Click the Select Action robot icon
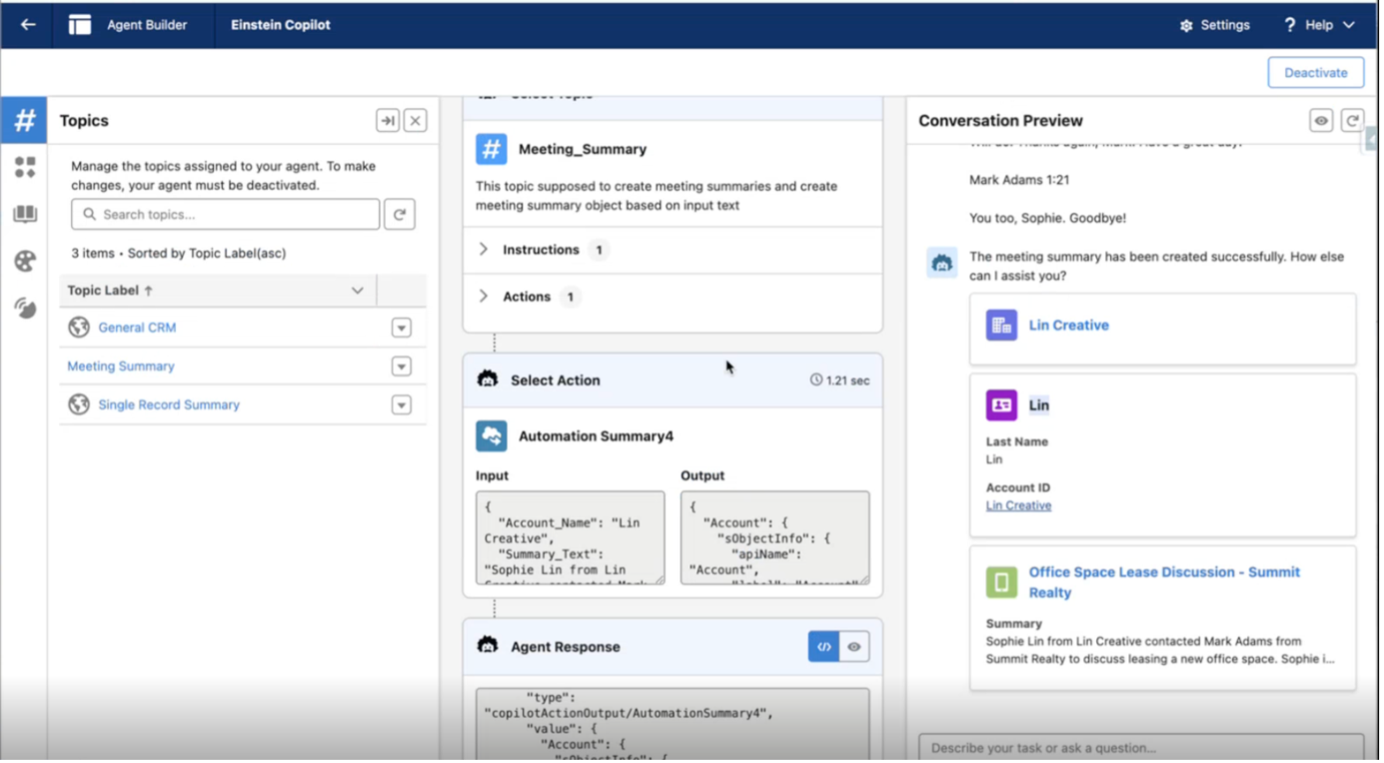This screenshot has height=763, width=1384. tap(489, 381)
